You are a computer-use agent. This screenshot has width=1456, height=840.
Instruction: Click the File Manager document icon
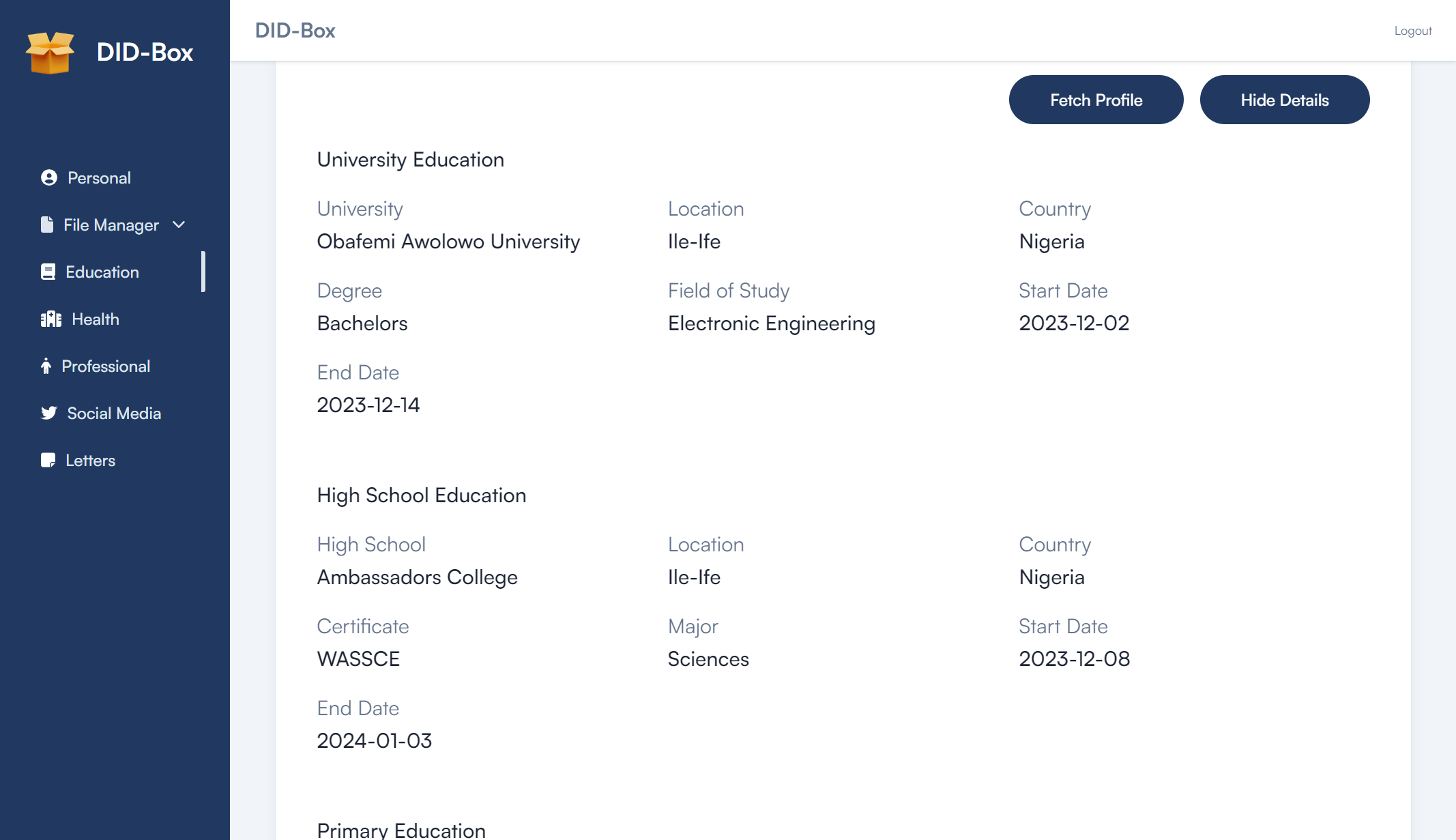point(47,225)
